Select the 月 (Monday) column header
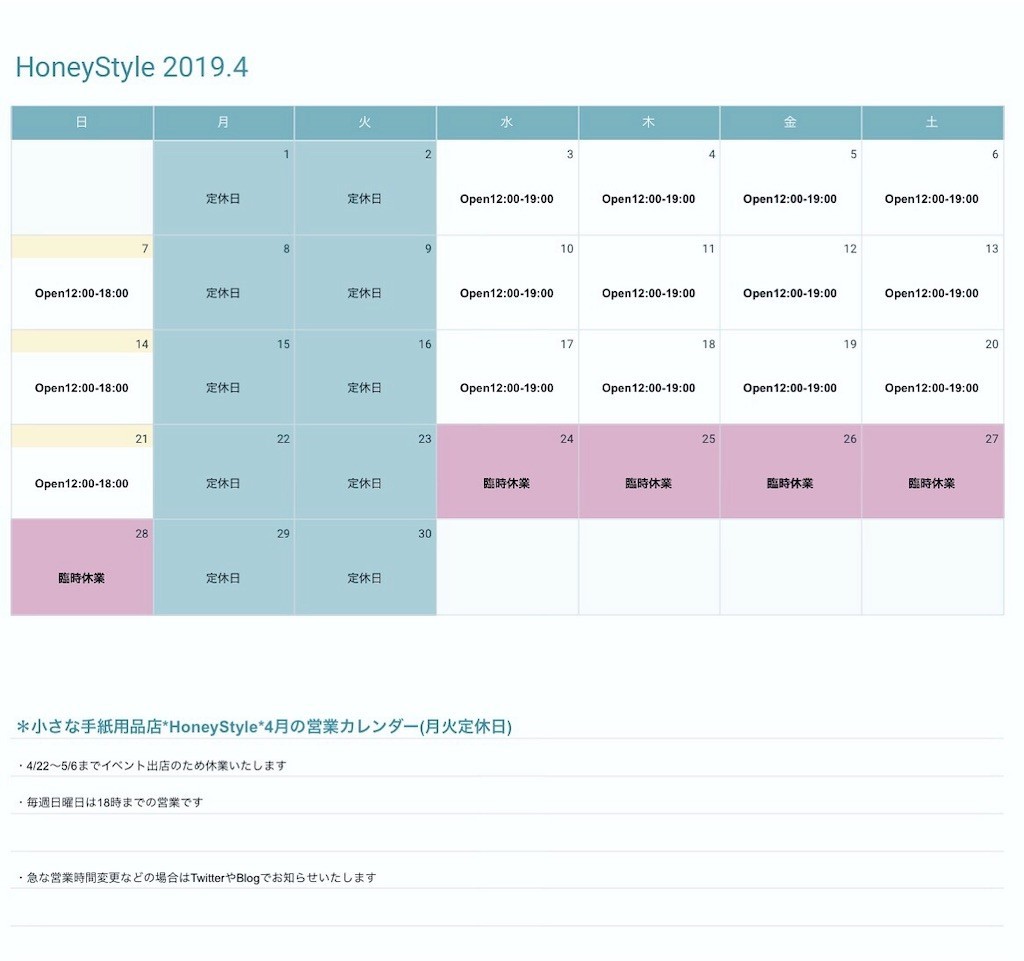 [223, 122]
